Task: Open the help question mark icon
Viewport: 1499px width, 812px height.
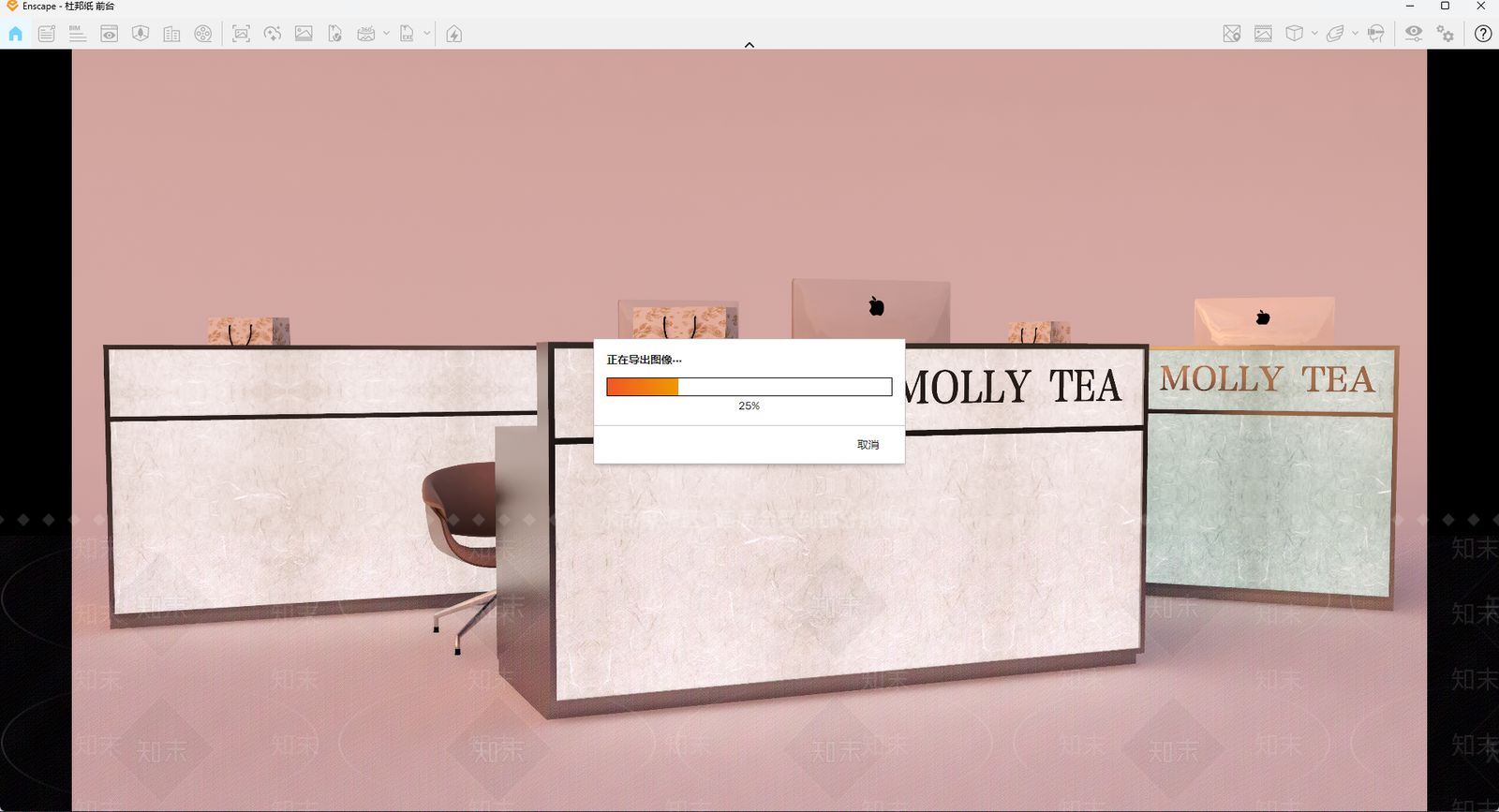Action: click(1483, 34)
